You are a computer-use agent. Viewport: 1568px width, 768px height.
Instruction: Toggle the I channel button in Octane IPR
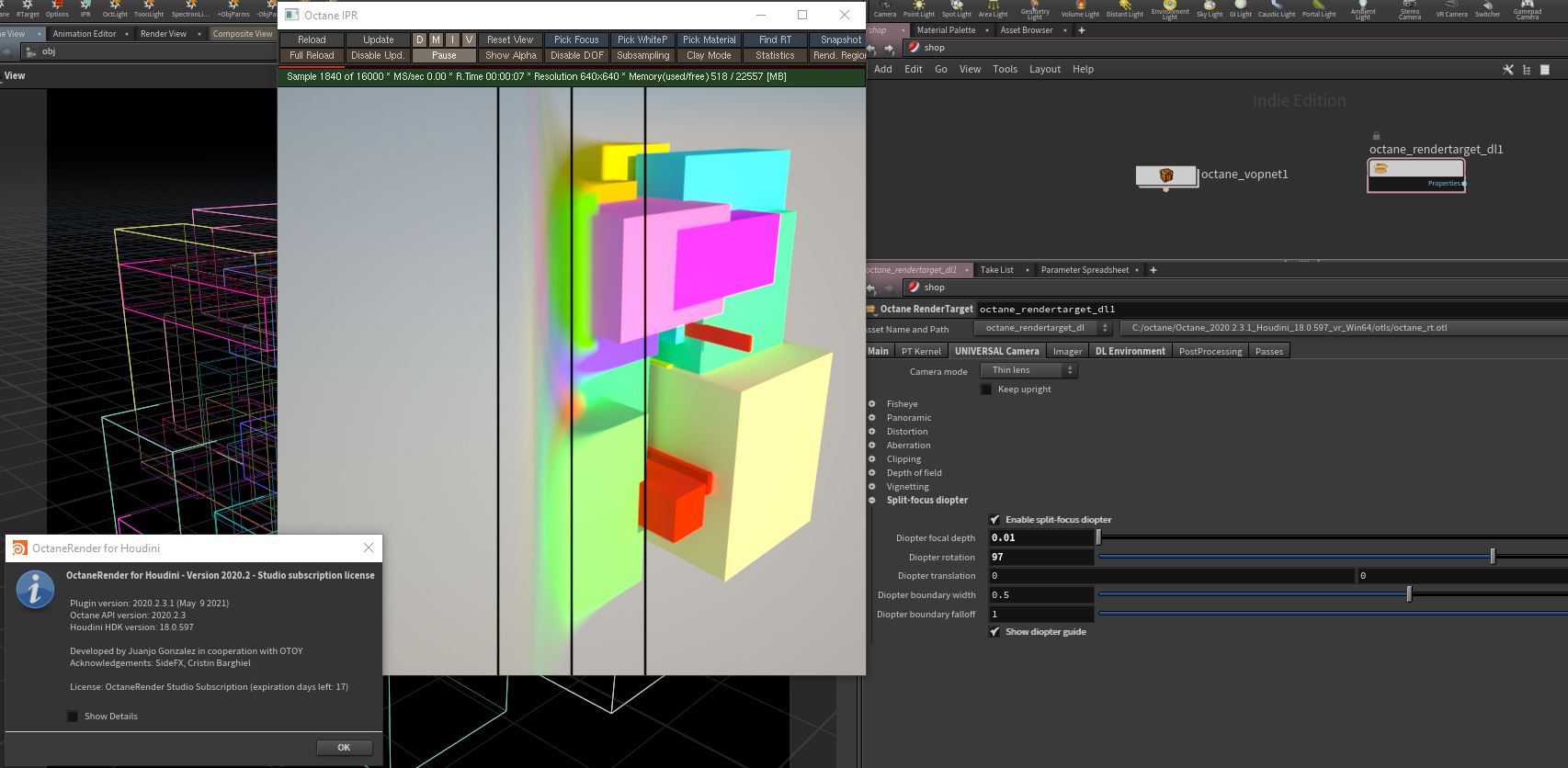click(x=452, y=40)
